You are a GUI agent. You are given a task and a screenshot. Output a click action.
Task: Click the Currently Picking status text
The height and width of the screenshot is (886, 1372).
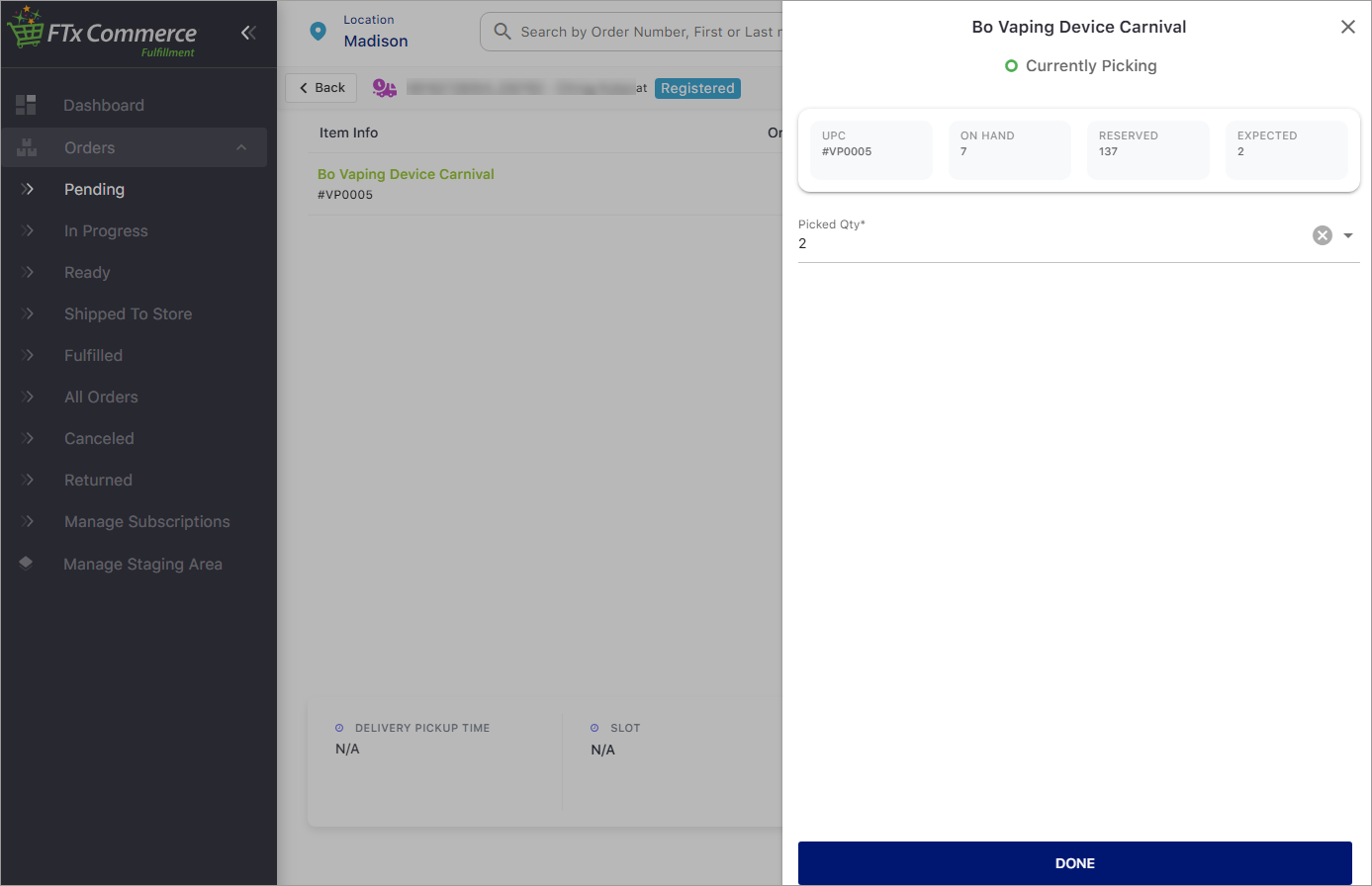point(1091,66)
